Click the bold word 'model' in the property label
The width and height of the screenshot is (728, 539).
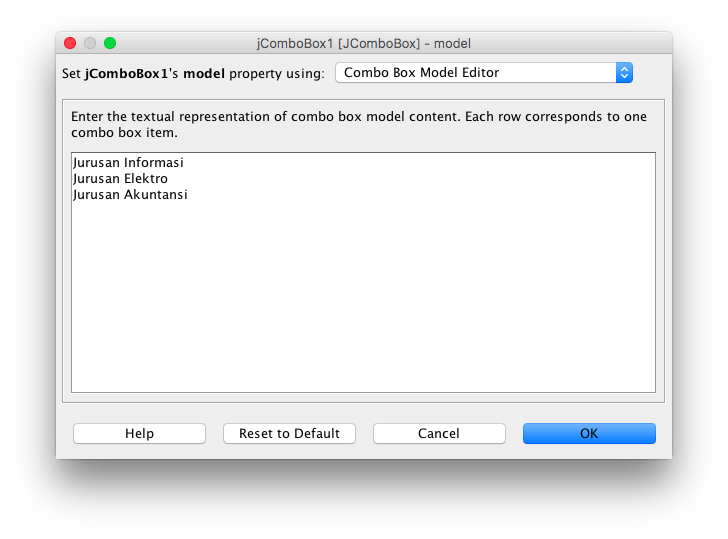coord(204,73)
